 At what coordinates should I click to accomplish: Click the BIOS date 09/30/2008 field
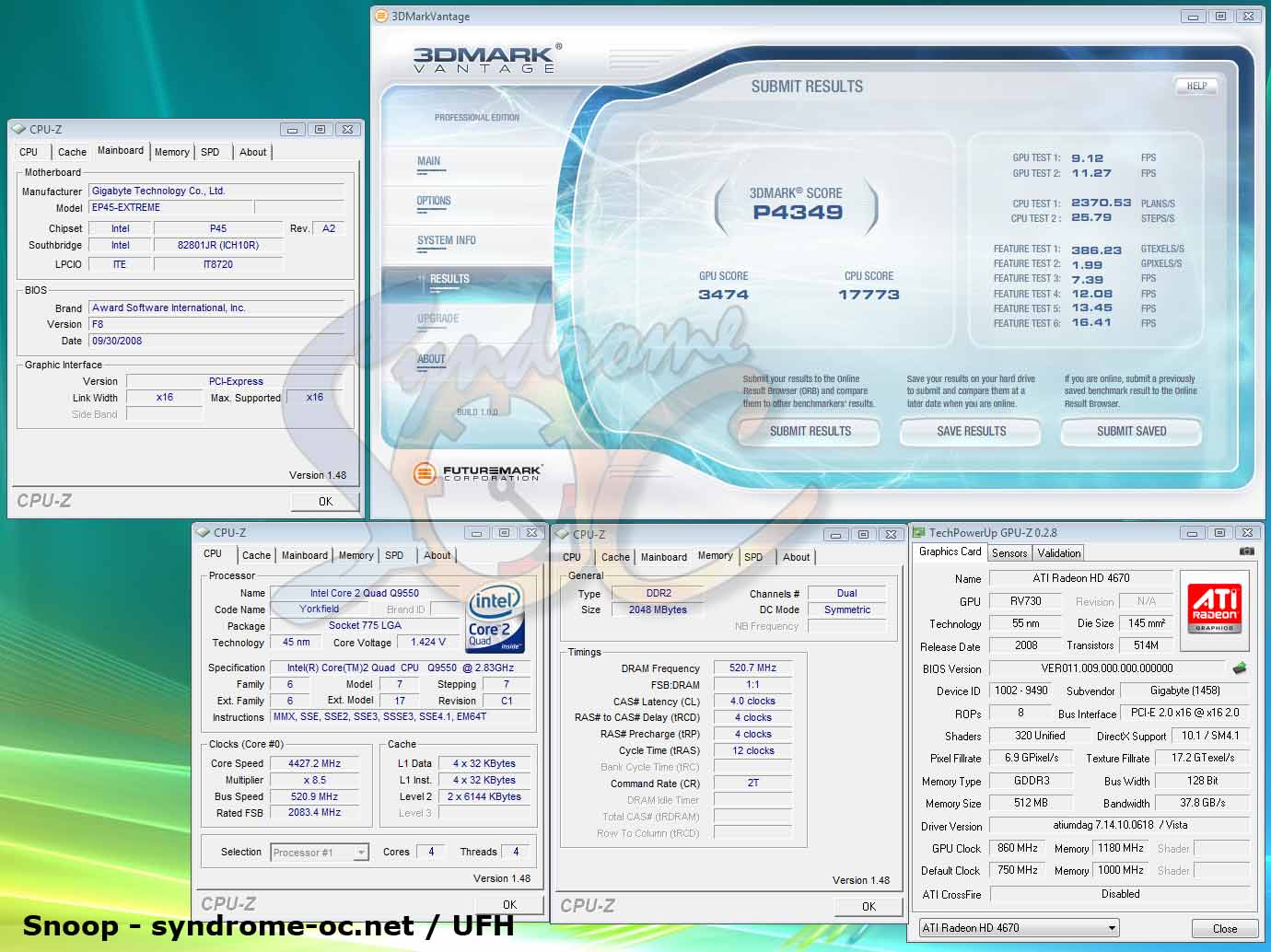216,341
